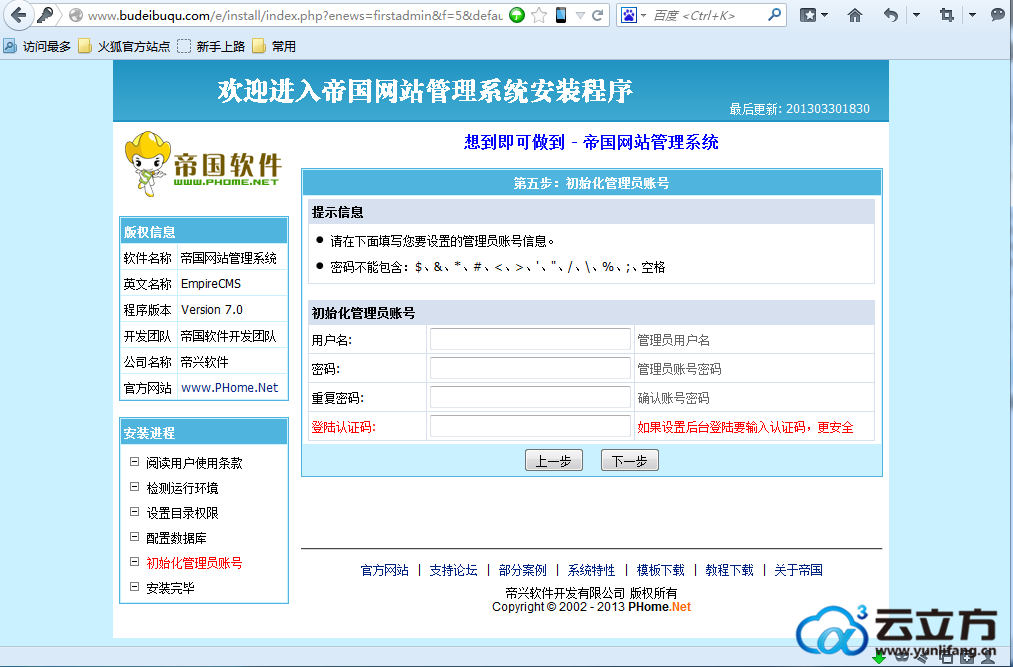Select 阅读用户使用条款 in install progress
The width and height of the screenshot is (1013, 667).
pyautogui.click(x=194, y=463)
